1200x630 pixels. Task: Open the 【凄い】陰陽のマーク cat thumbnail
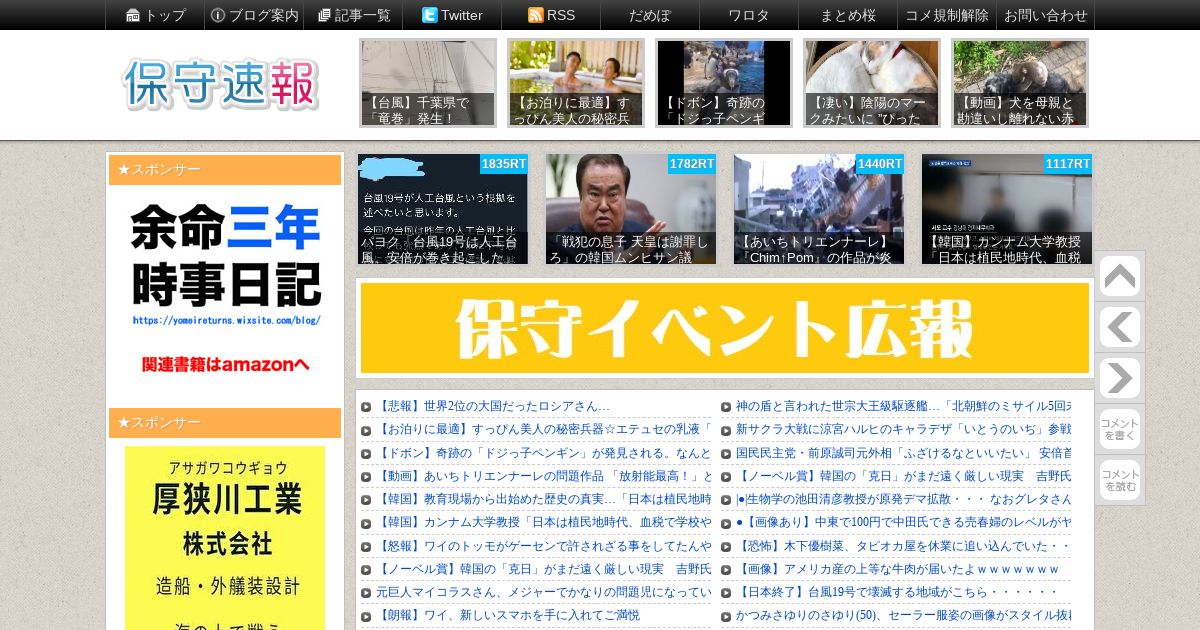pos(872,83)
